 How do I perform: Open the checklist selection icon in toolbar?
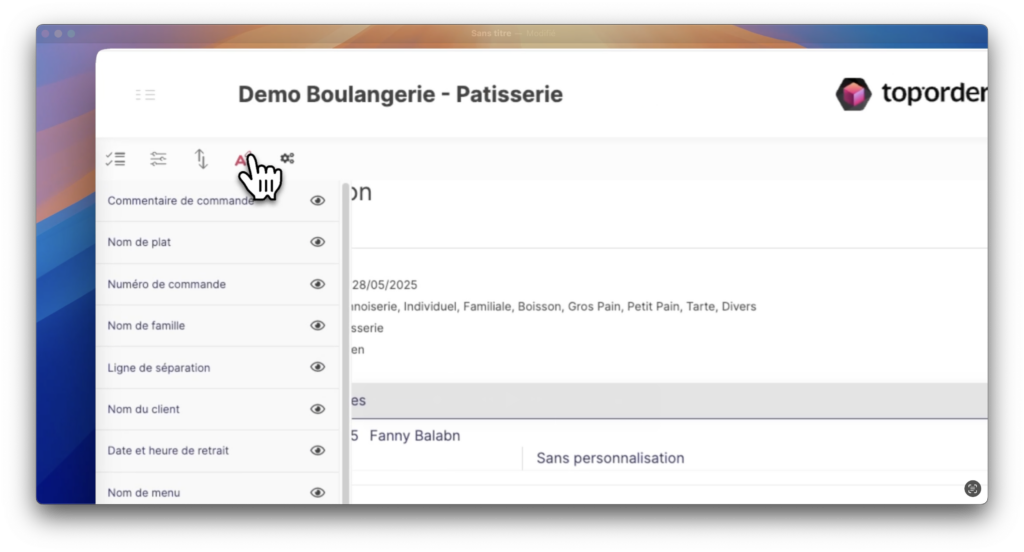coord(115,159)
